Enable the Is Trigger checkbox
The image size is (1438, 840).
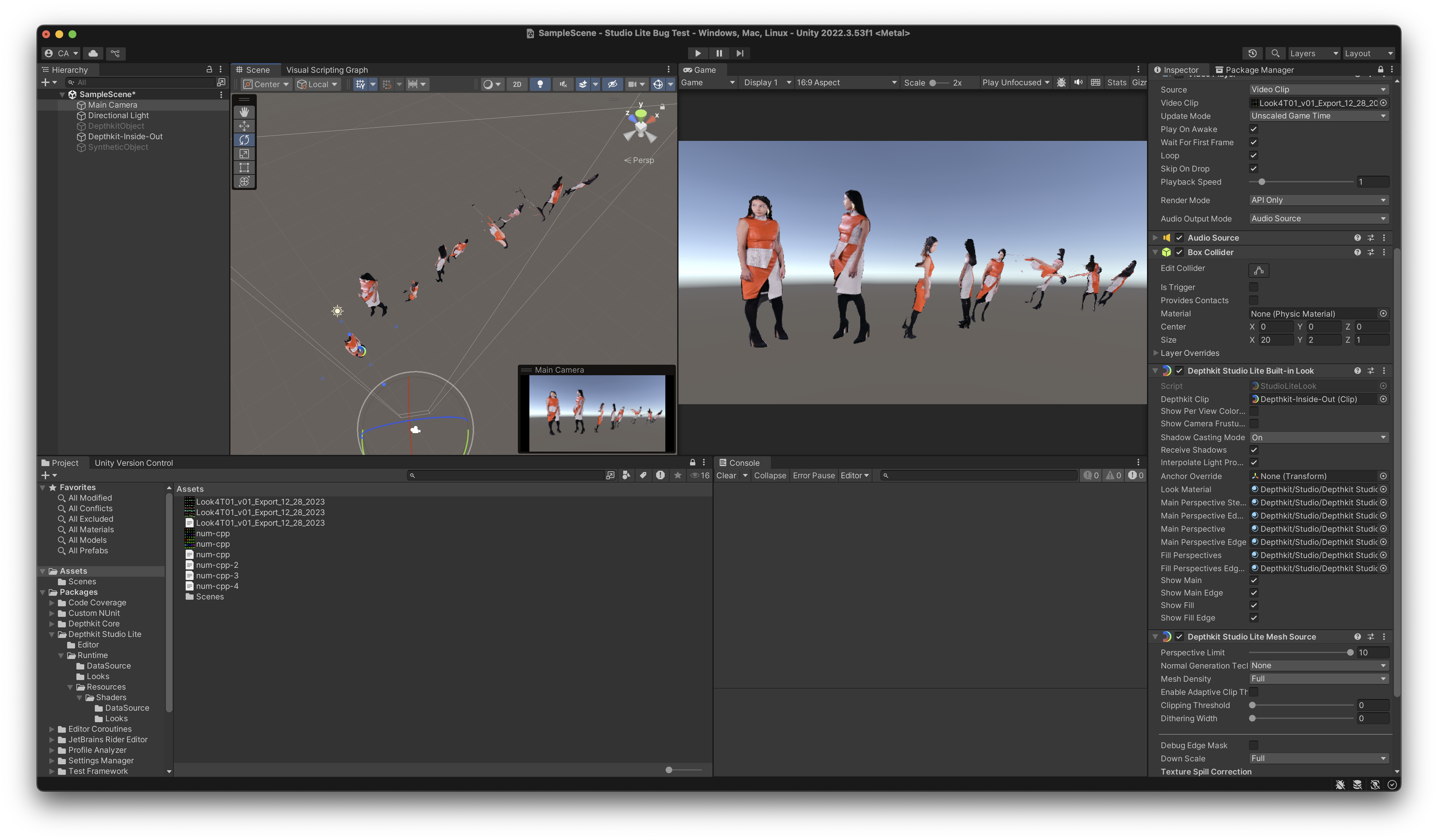(1253, 287)
